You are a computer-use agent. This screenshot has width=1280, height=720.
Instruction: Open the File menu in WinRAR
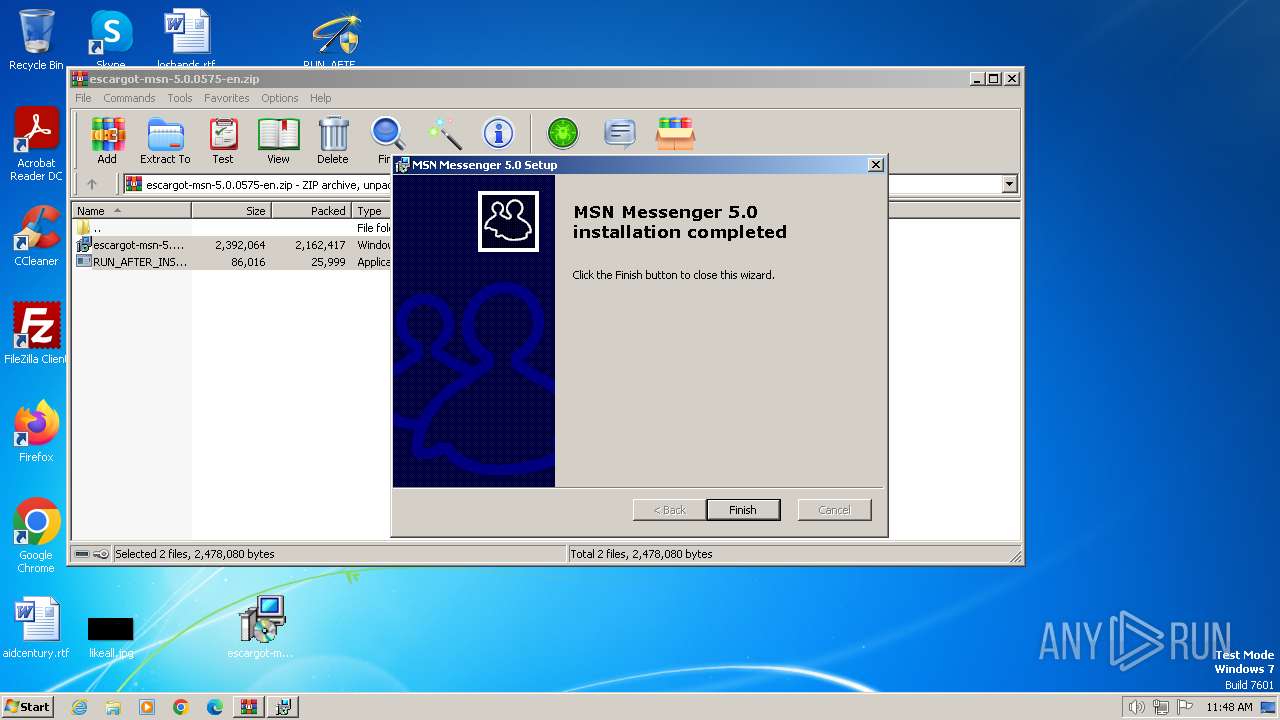(83, 98)
